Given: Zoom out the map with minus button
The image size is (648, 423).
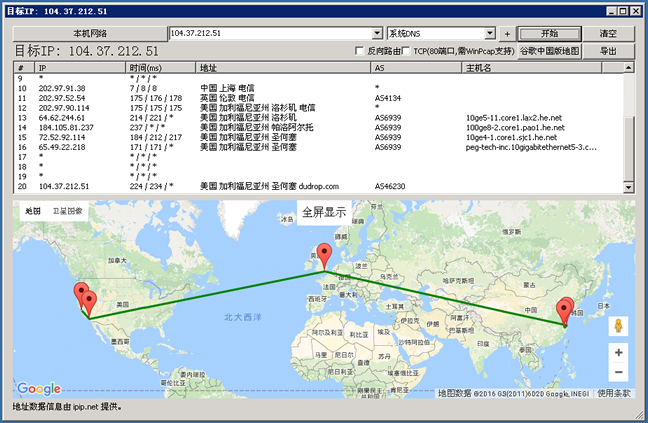Looking at the screenshot, I should tap(619, 373).
